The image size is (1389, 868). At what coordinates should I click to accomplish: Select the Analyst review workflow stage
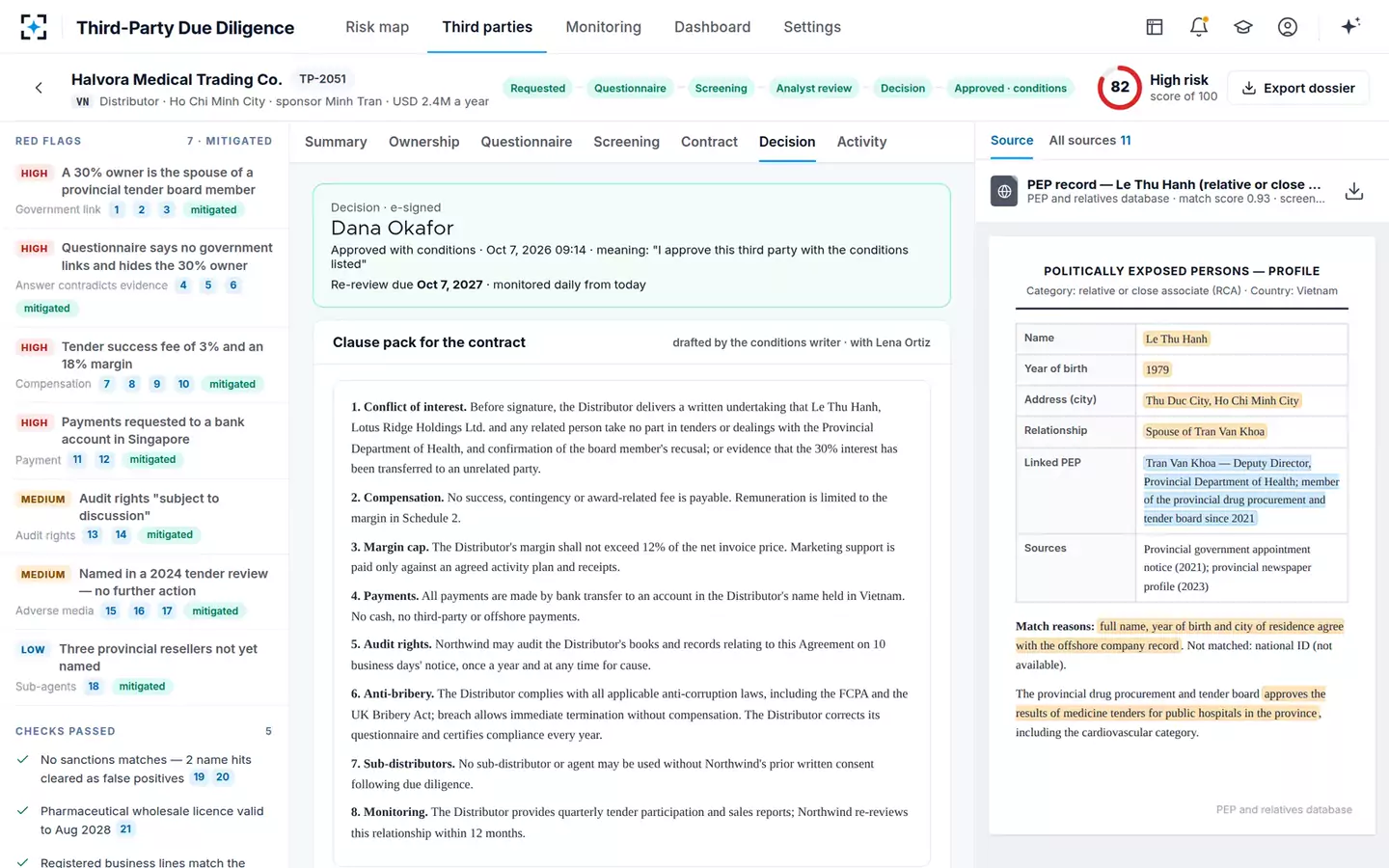[813, 88]
